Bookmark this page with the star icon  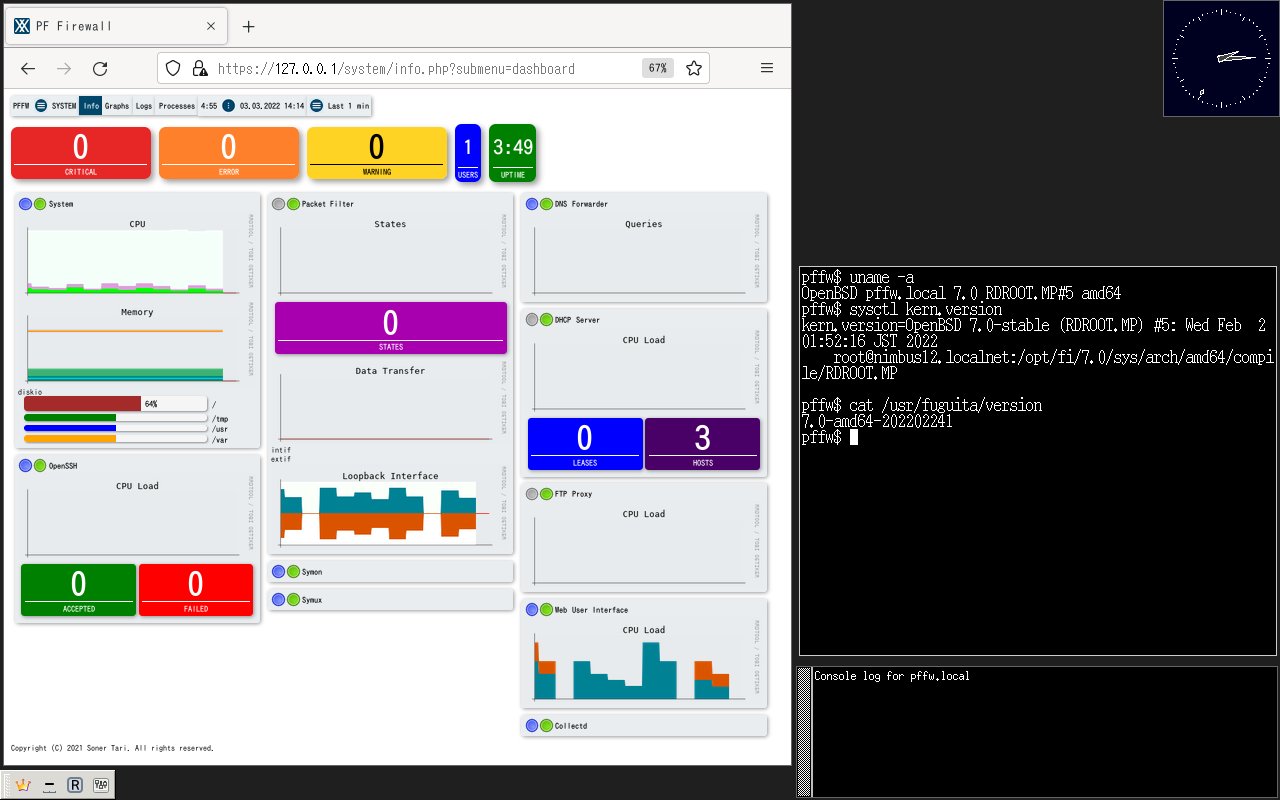tap(693, 69)
